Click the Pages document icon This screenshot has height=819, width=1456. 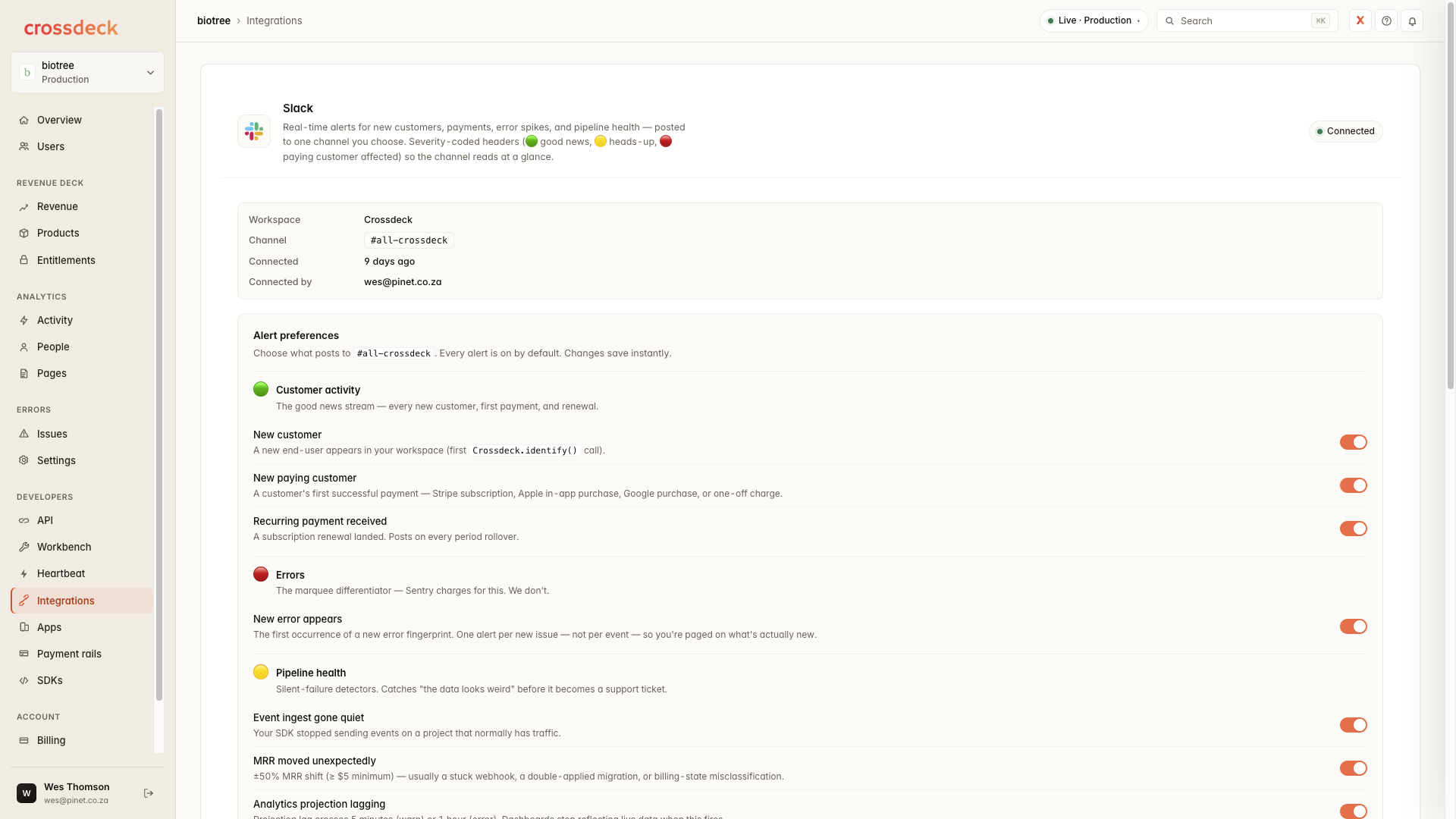(24, 374)
